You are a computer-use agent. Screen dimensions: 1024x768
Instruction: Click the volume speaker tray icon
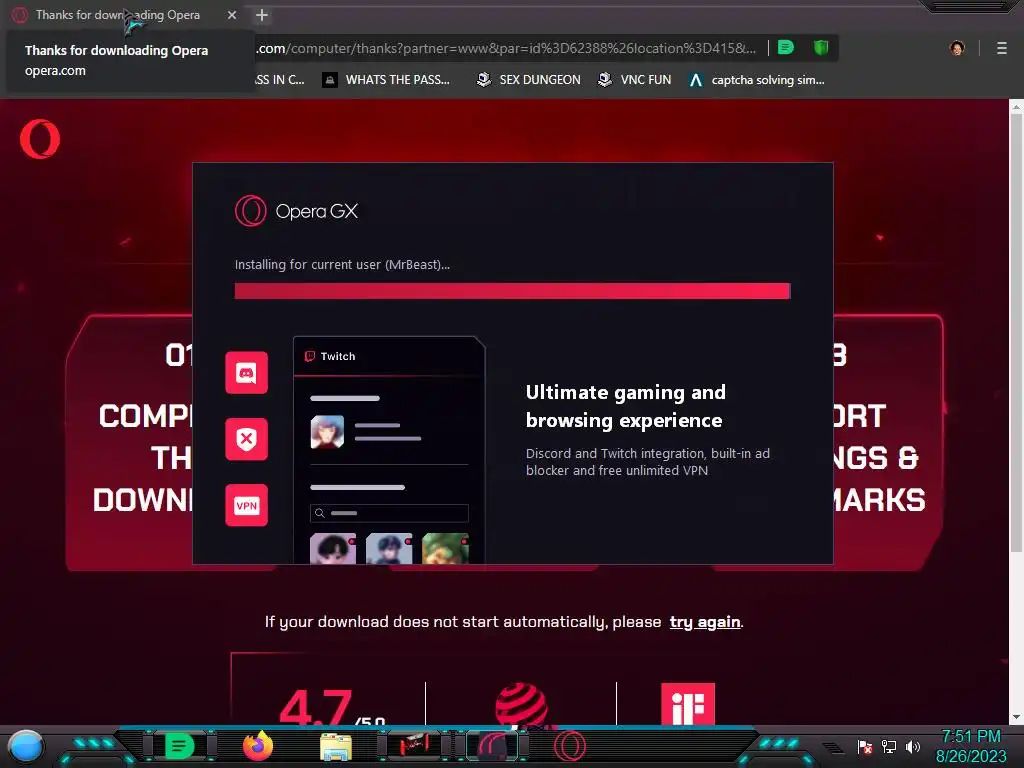coord(913,746)
